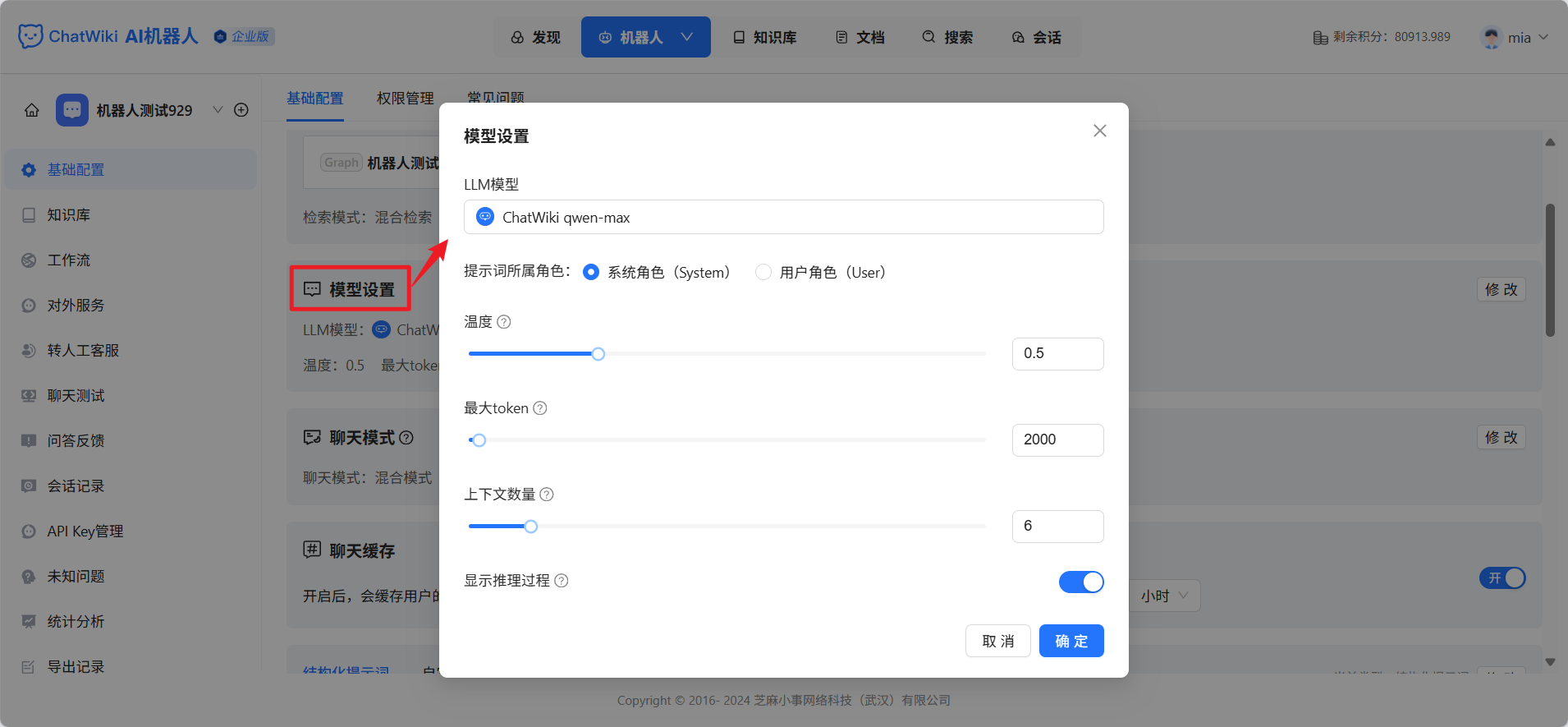This screenshot has height=727, width=1568.
Task: Open the 发现 nav item
Action: tap(535, 37)
